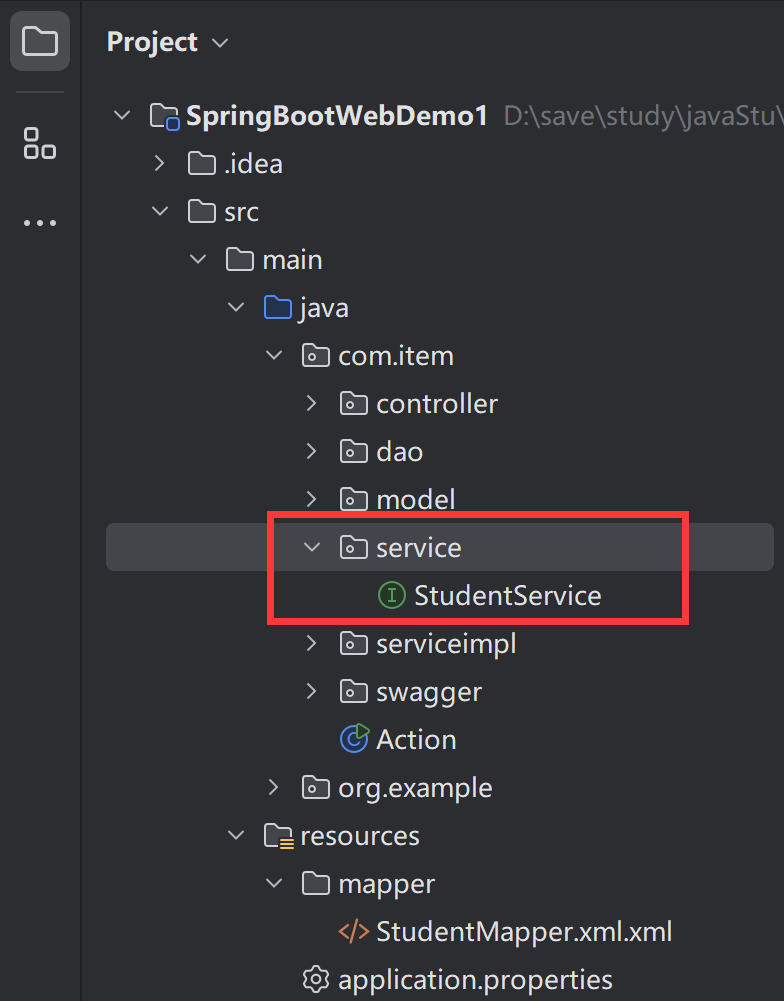Collapse the service package
This screenshot has height=1001, width=784.
point(312,548)
